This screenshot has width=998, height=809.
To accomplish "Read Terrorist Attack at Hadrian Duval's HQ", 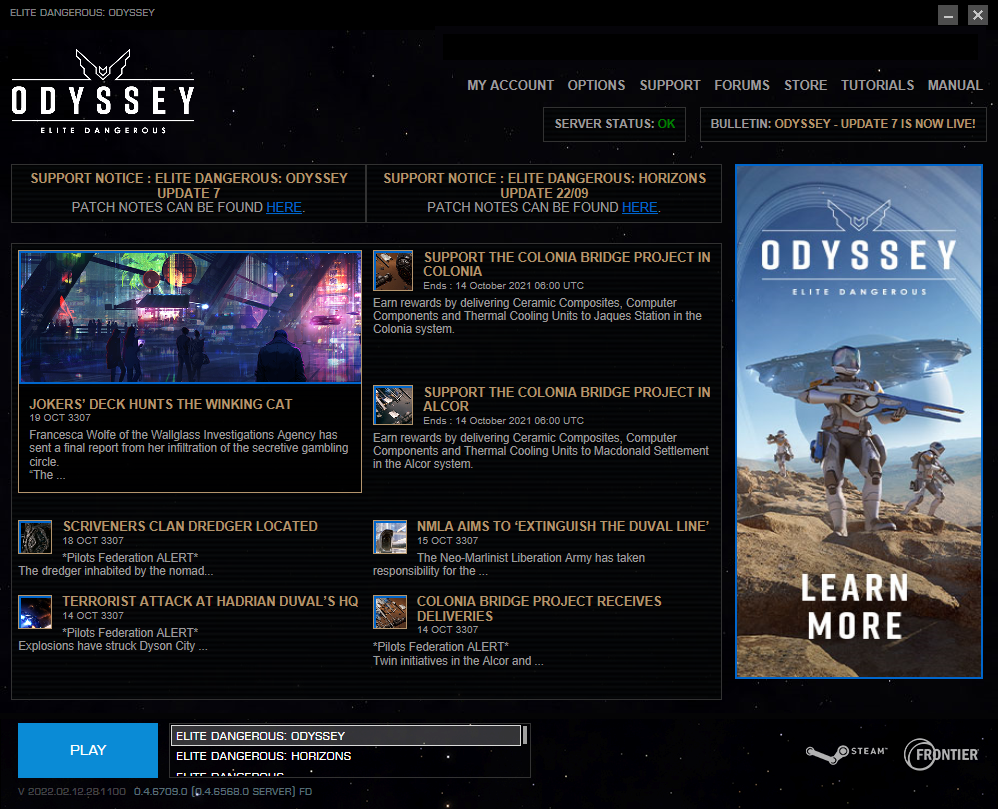I will 210,601.
